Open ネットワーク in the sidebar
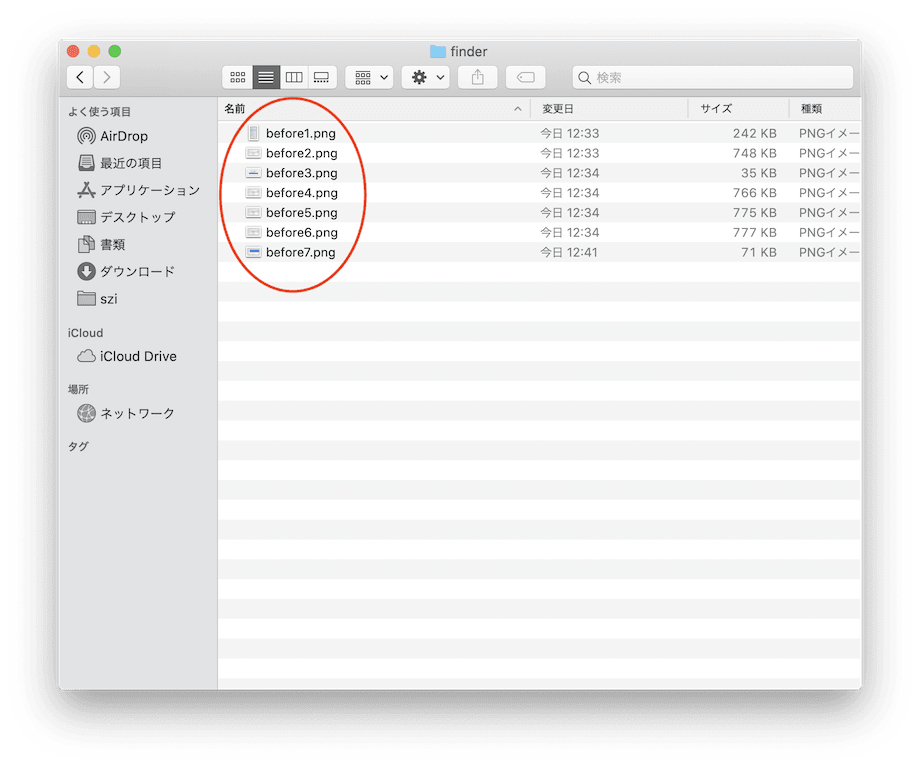The width and height of the screenshot is (920, 767). coord(126,413)
